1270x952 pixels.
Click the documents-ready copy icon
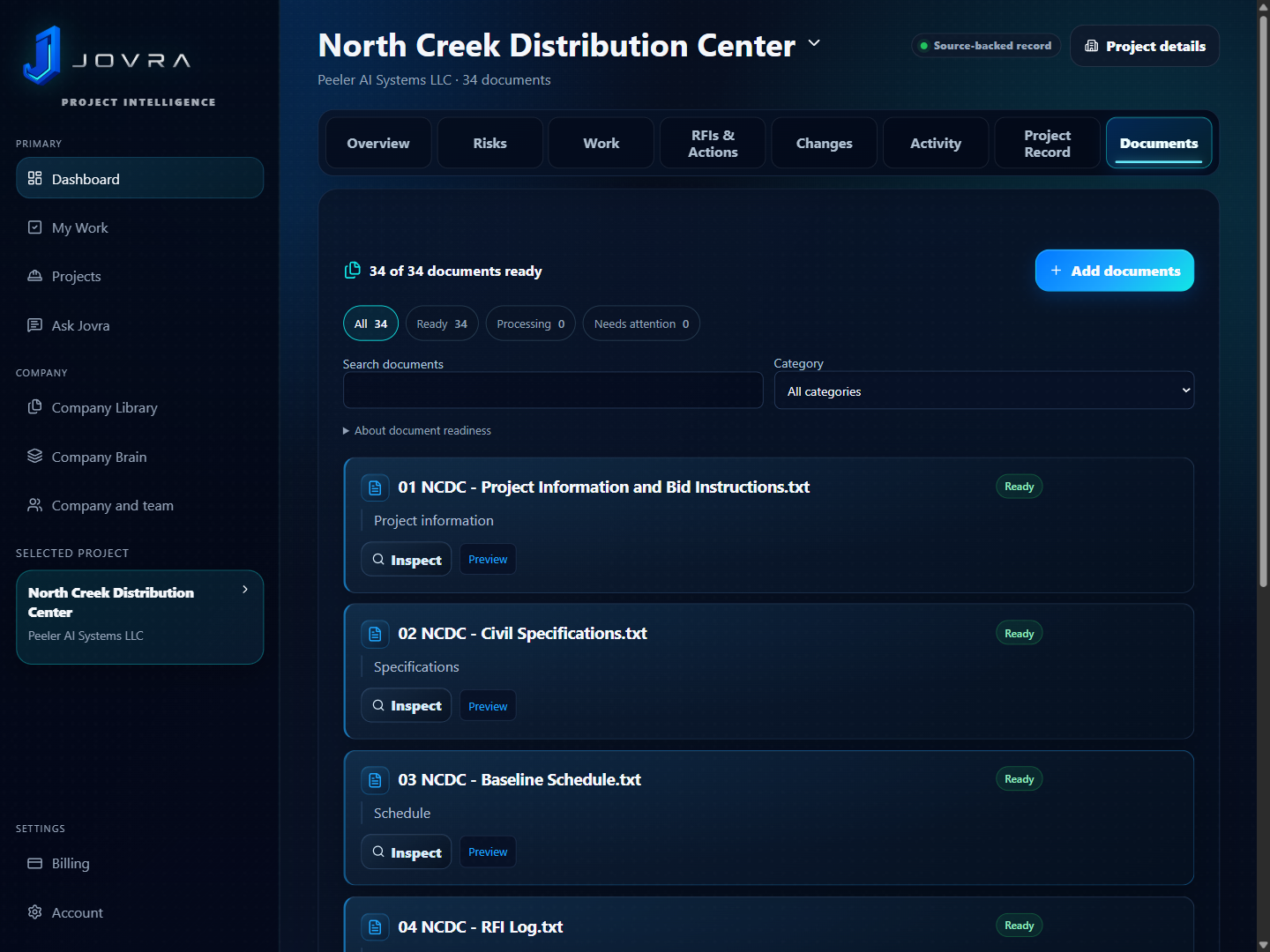click(x=353, y=270)
